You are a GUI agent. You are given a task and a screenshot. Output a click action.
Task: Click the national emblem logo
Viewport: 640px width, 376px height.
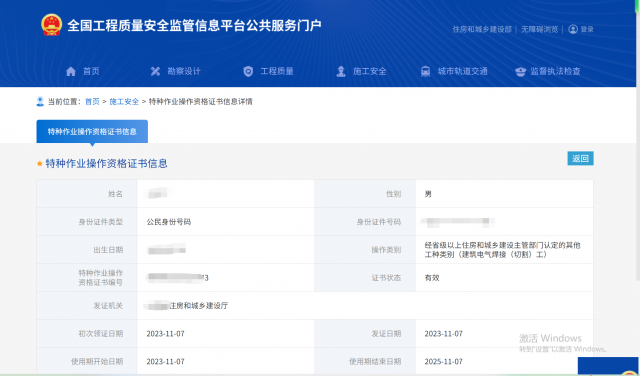tap(51, 25)
